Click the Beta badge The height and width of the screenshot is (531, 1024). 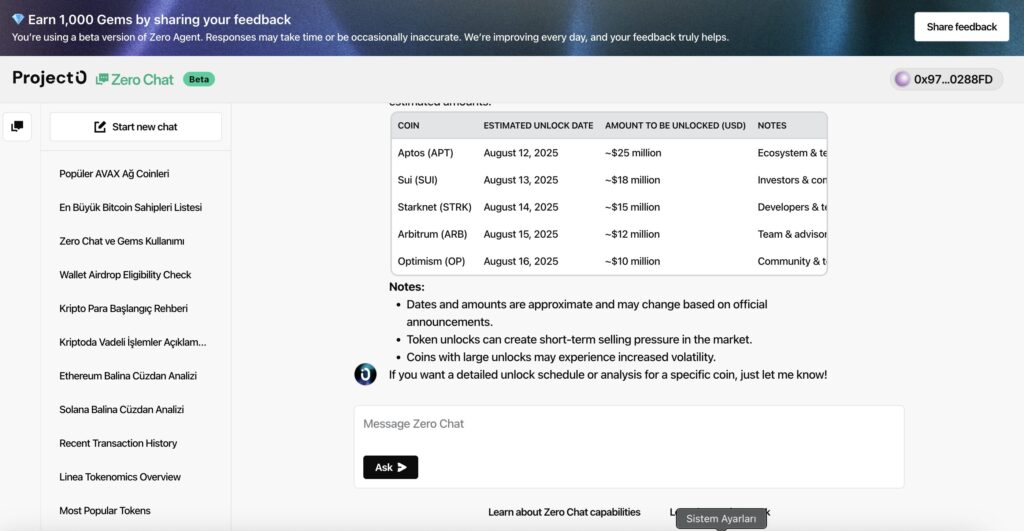(x=199, y=79)
